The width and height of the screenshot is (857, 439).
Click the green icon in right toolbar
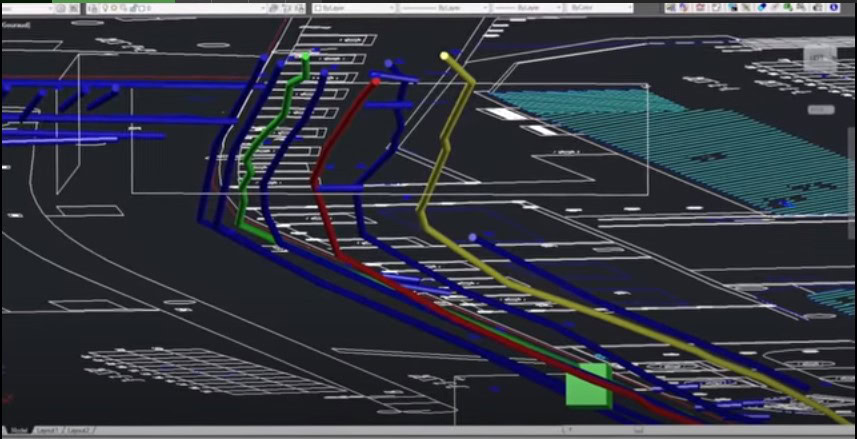coord(788,8)
